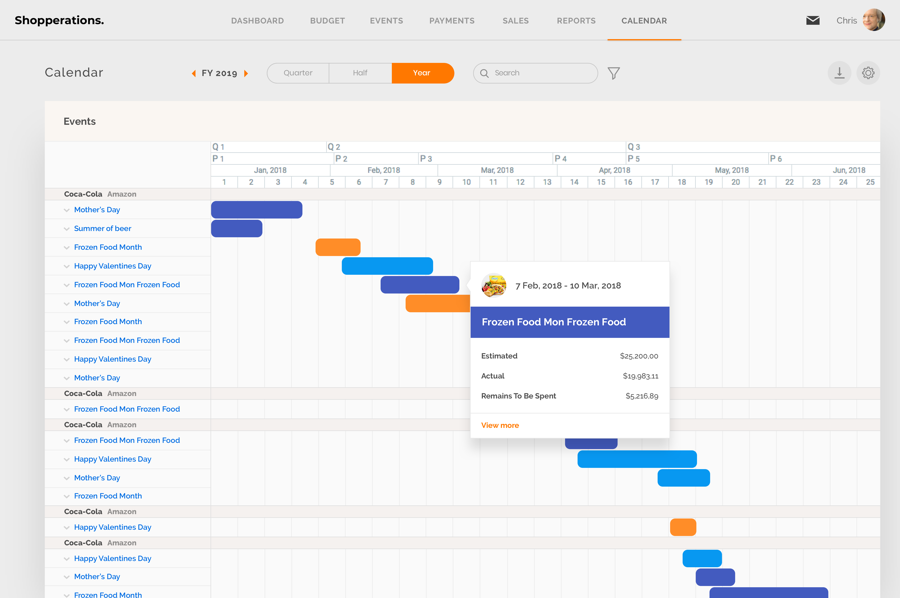Open the Sales tab
900x598 pixels.
[515, 21]
